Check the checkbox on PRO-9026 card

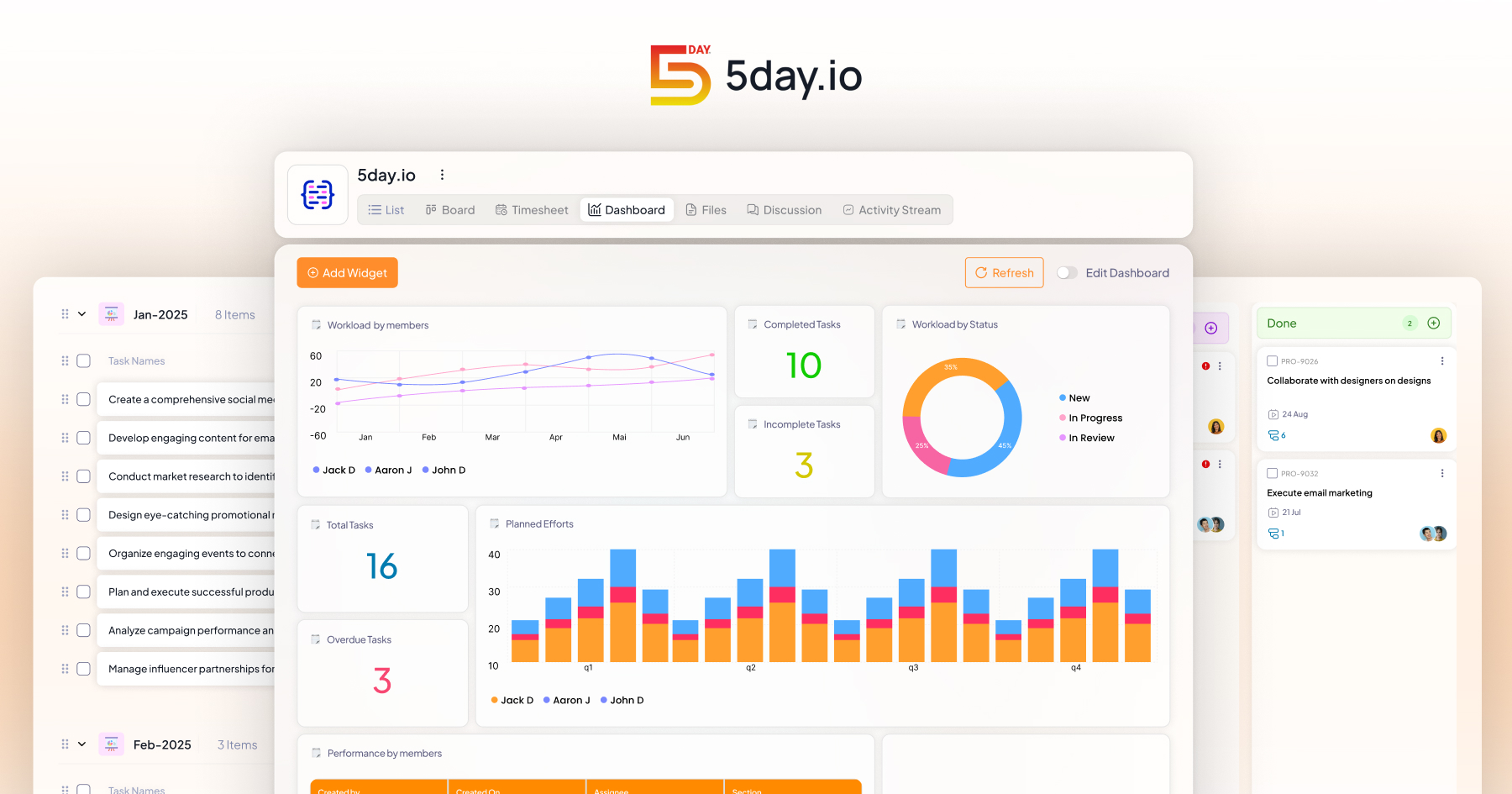click(1272, 360)
